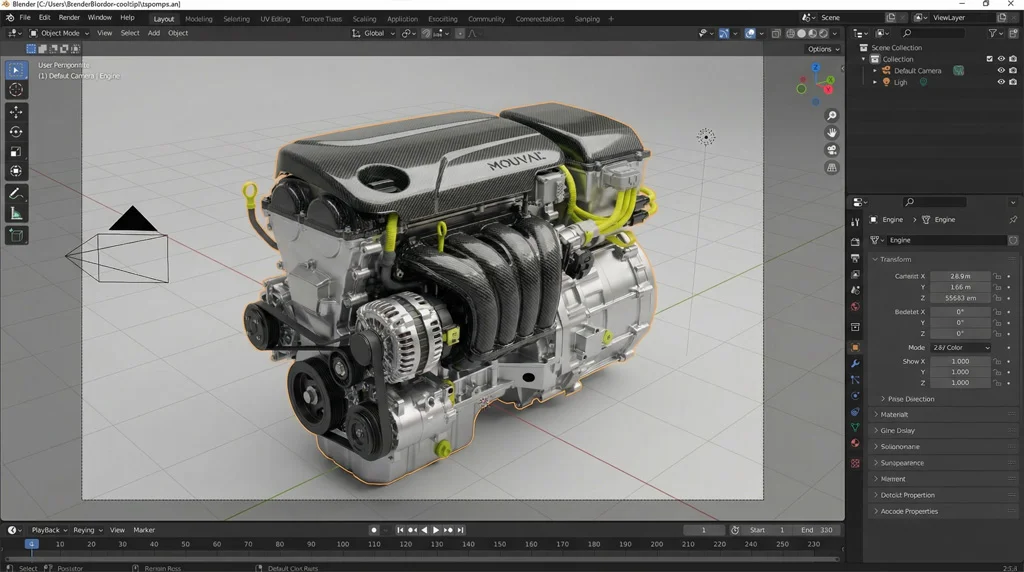Uncheck the Collection exclude checkbox
The width and height of the screenshot is (1024, 572).
[x=990, y=59]
